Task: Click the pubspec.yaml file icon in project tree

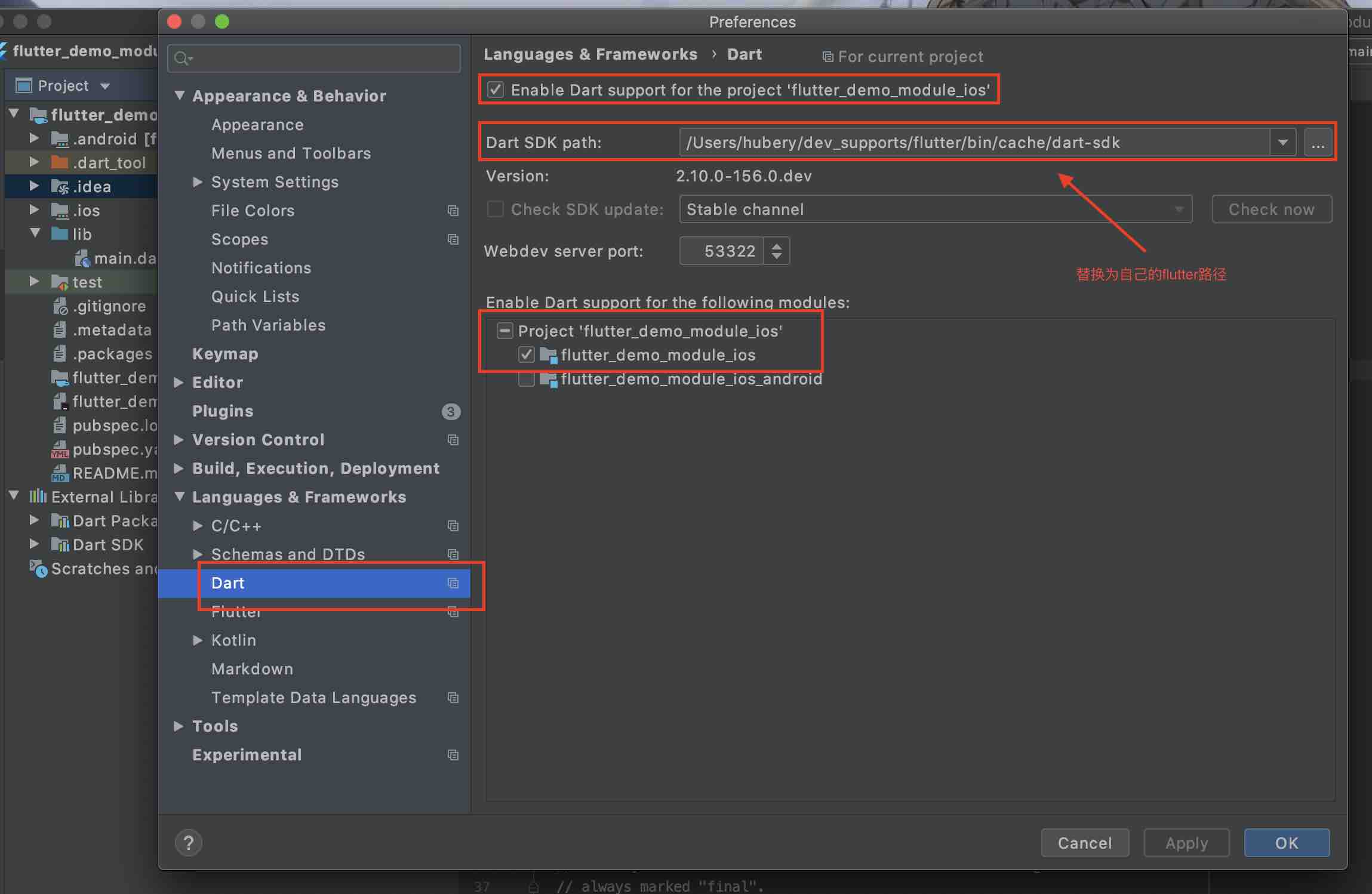Action: tap(60, 449)
